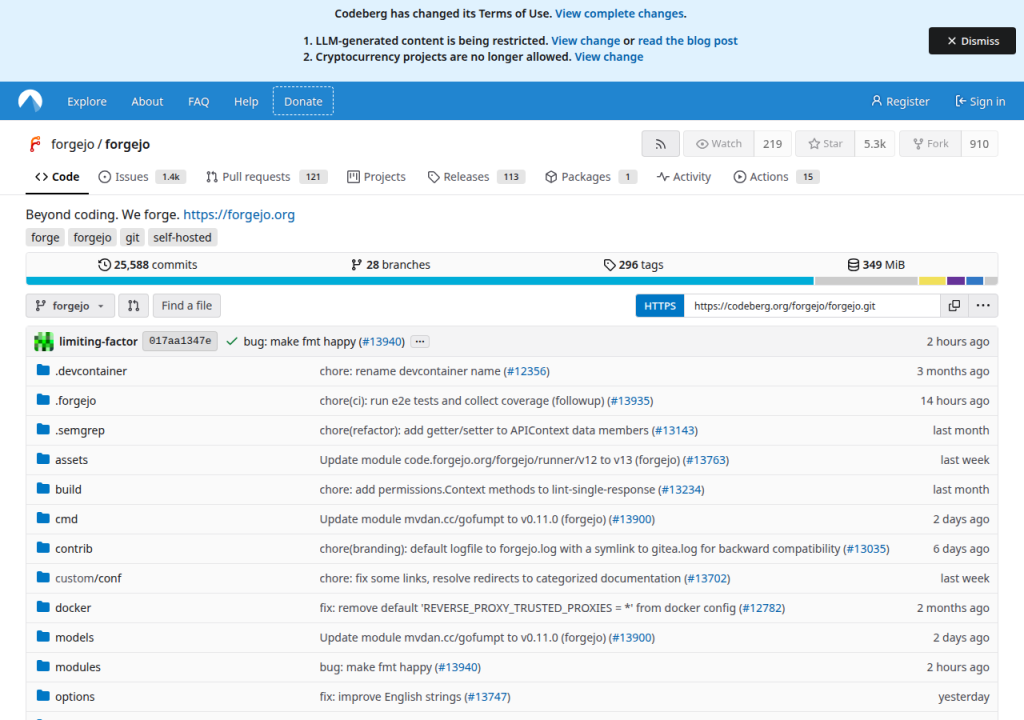Click folder icon next to .semgrep
Screen dimensions: 1024x720
pos(44,430)
